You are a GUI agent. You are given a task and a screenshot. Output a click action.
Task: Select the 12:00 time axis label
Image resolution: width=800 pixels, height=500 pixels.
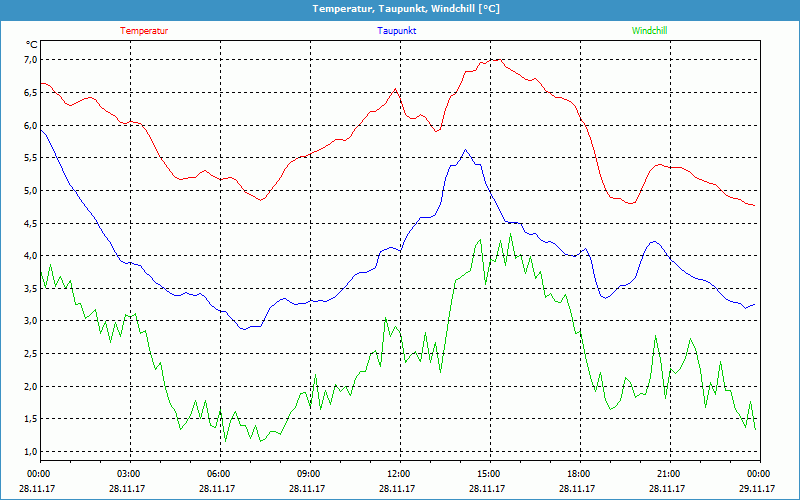coord(398,473)
